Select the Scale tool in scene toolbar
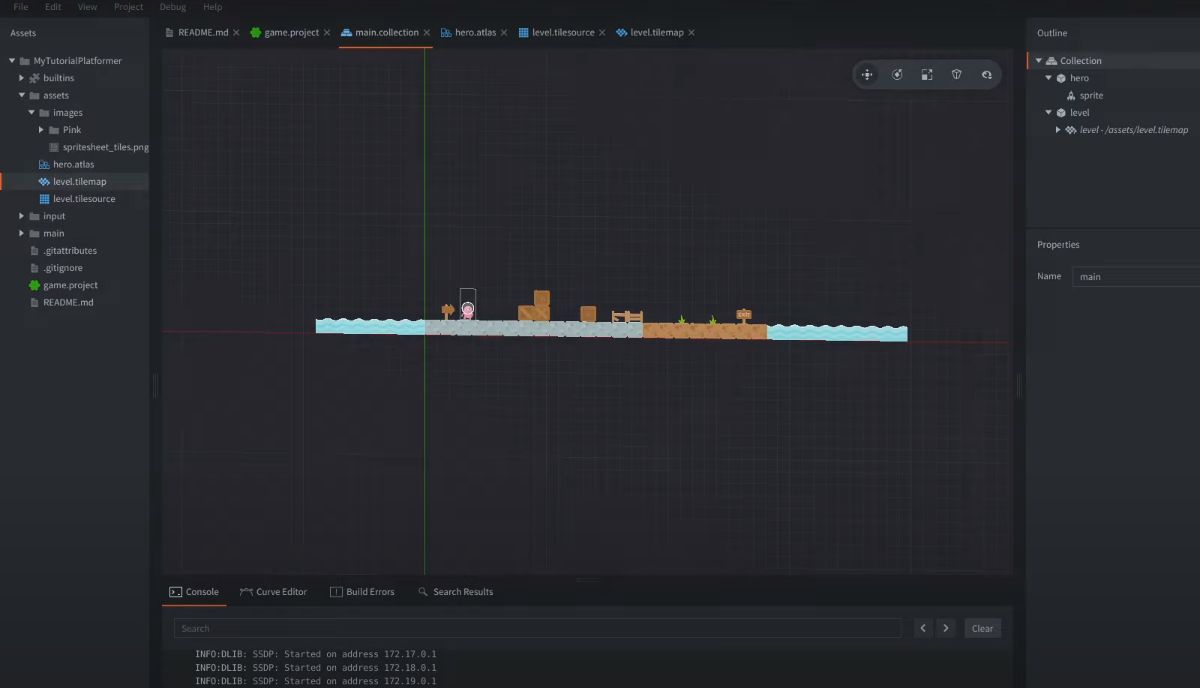This screenshot has height=688, width=1200. [x=927, y=75]
